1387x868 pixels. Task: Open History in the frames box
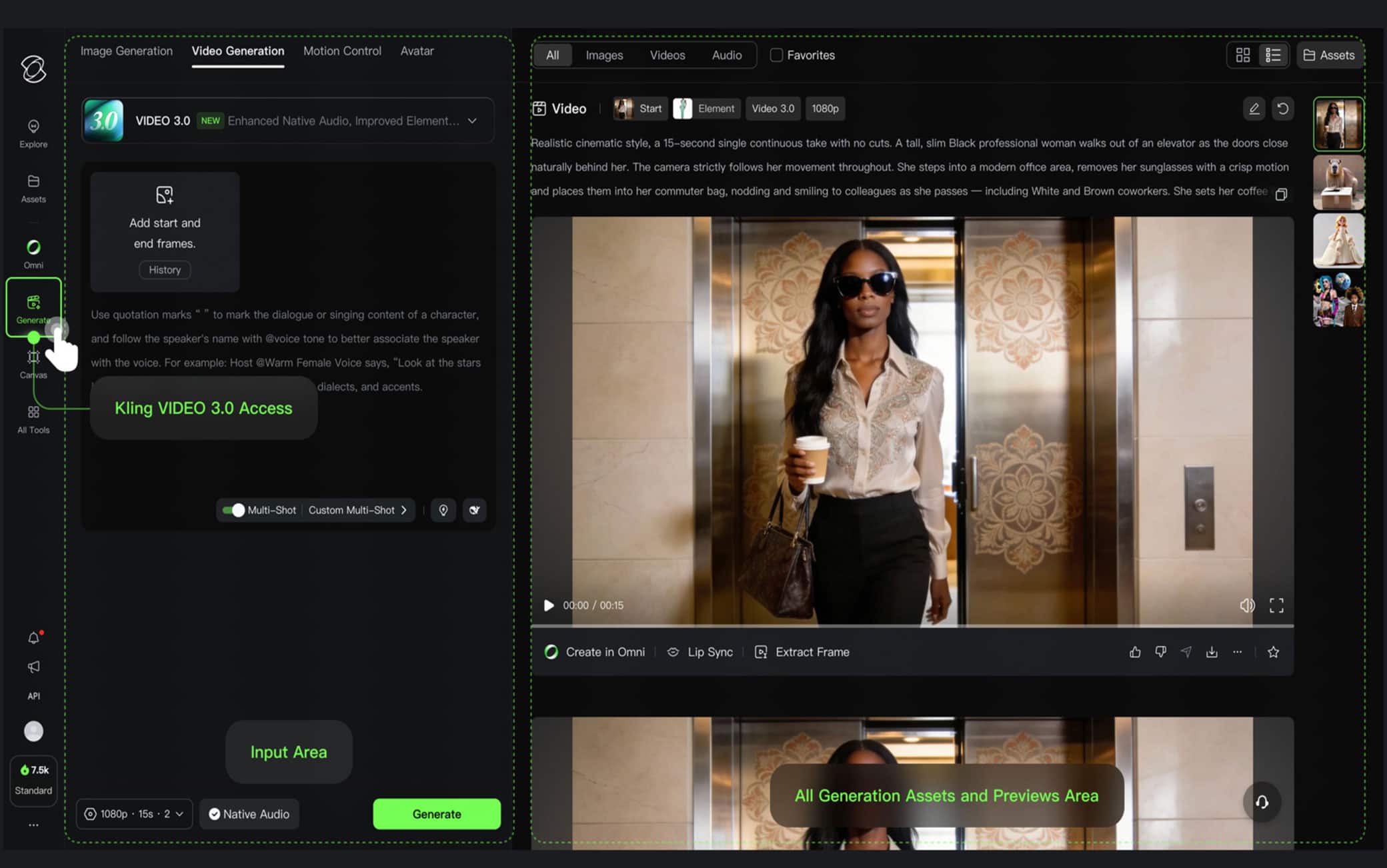click(x=165, y=270)
